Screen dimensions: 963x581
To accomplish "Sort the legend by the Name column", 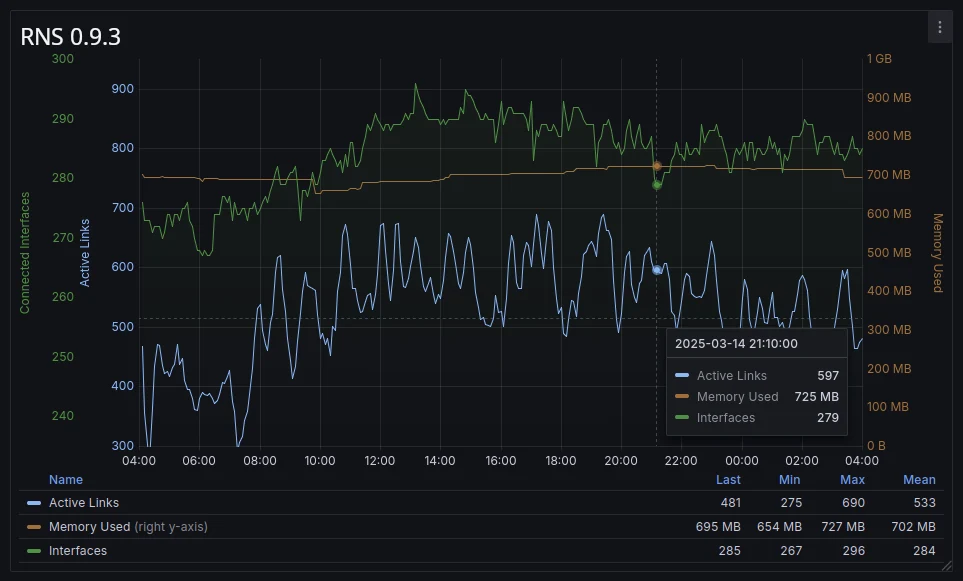I will [x=66, y=480].
